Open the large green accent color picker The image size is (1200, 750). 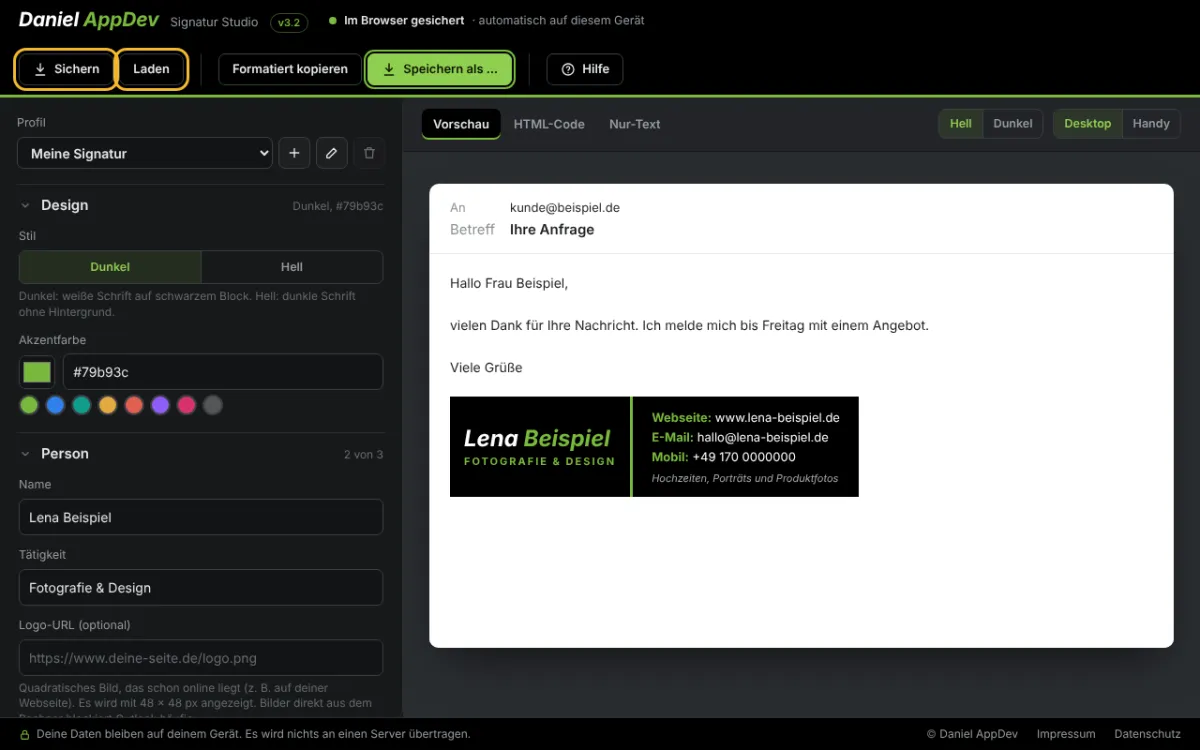click(x=37, y=372)
